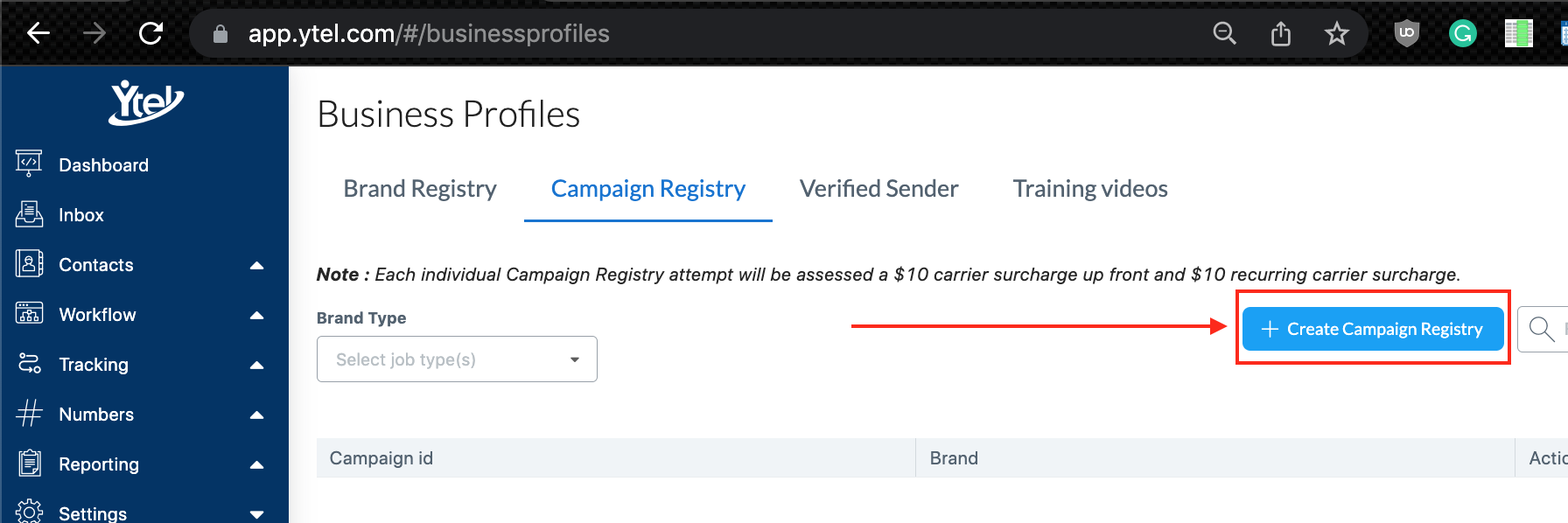Open the Select job type(s) dropdown
The width and height of the screenshot is (1568, 523).
pos(457,359)
